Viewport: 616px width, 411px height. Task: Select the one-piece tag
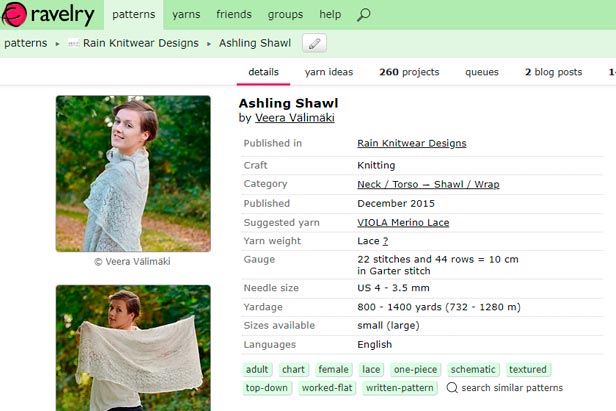(x=415, y=370)
